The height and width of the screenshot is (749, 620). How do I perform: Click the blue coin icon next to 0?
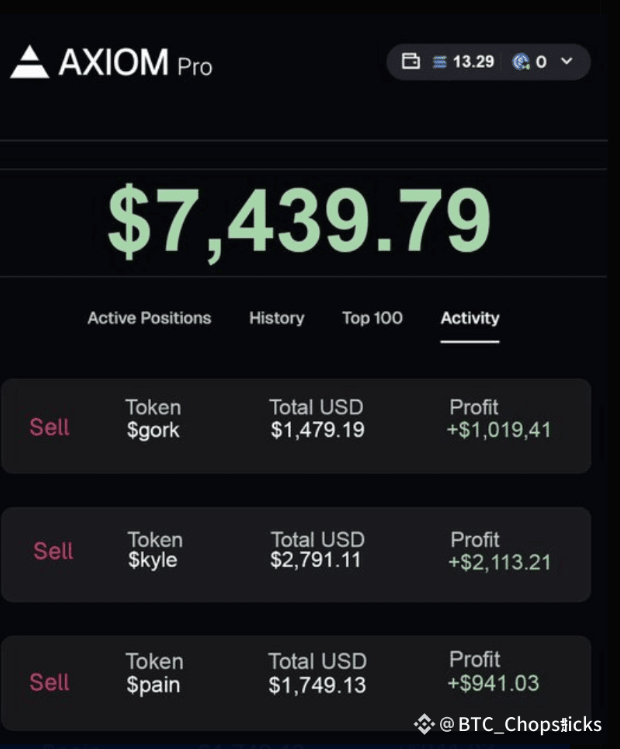click(521, 62)
